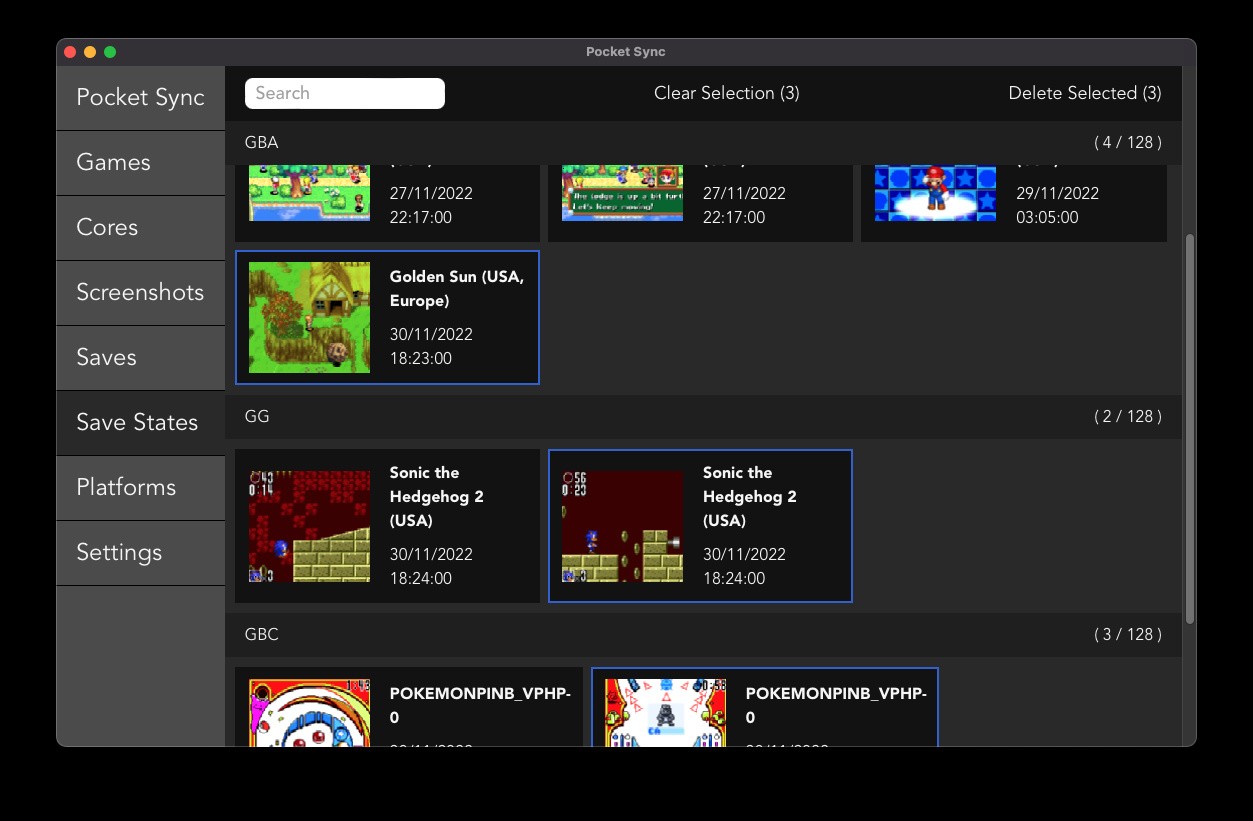Select Save States in the sidebar
The width and height of the screenshot is (1253, 821).
coord(140,423)
